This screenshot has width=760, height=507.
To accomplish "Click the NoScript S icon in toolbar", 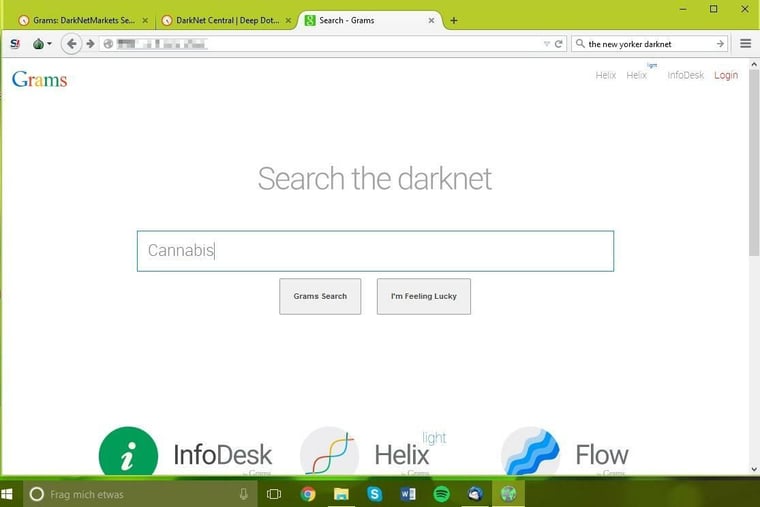I will (15, 44).
